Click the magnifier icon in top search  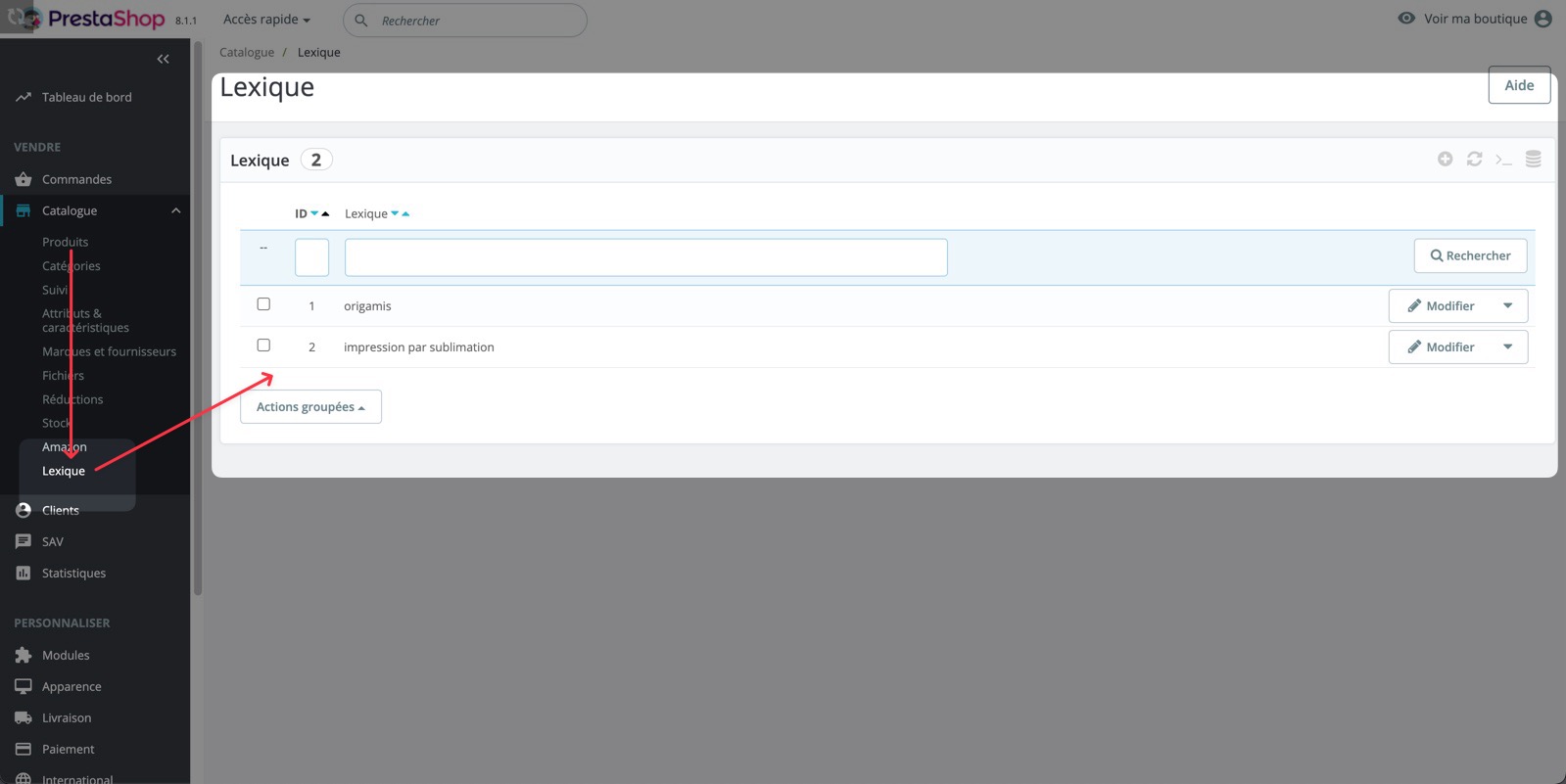(361, 20)
